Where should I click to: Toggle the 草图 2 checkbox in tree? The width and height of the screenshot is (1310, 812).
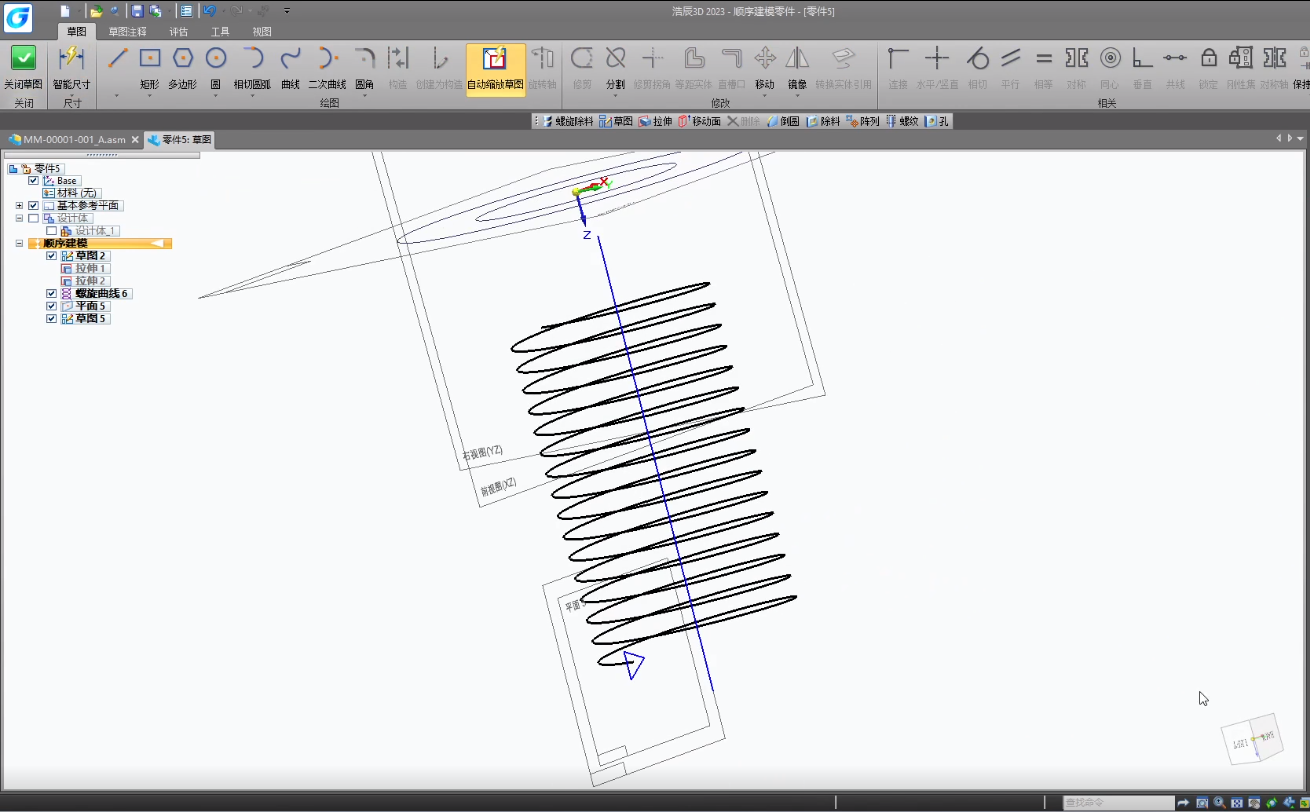pyautogui.click(x=52, y=256)
